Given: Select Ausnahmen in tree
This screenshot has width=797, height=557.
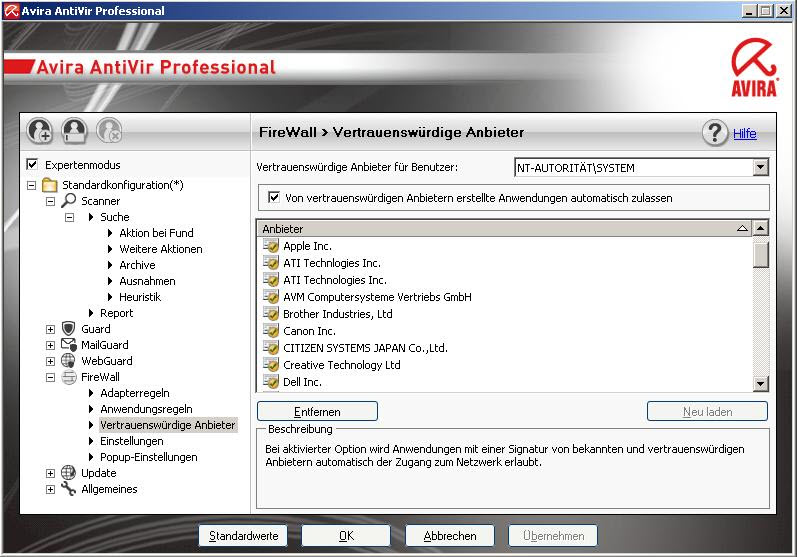Looking at the screenshot, I should click(147, 281).
